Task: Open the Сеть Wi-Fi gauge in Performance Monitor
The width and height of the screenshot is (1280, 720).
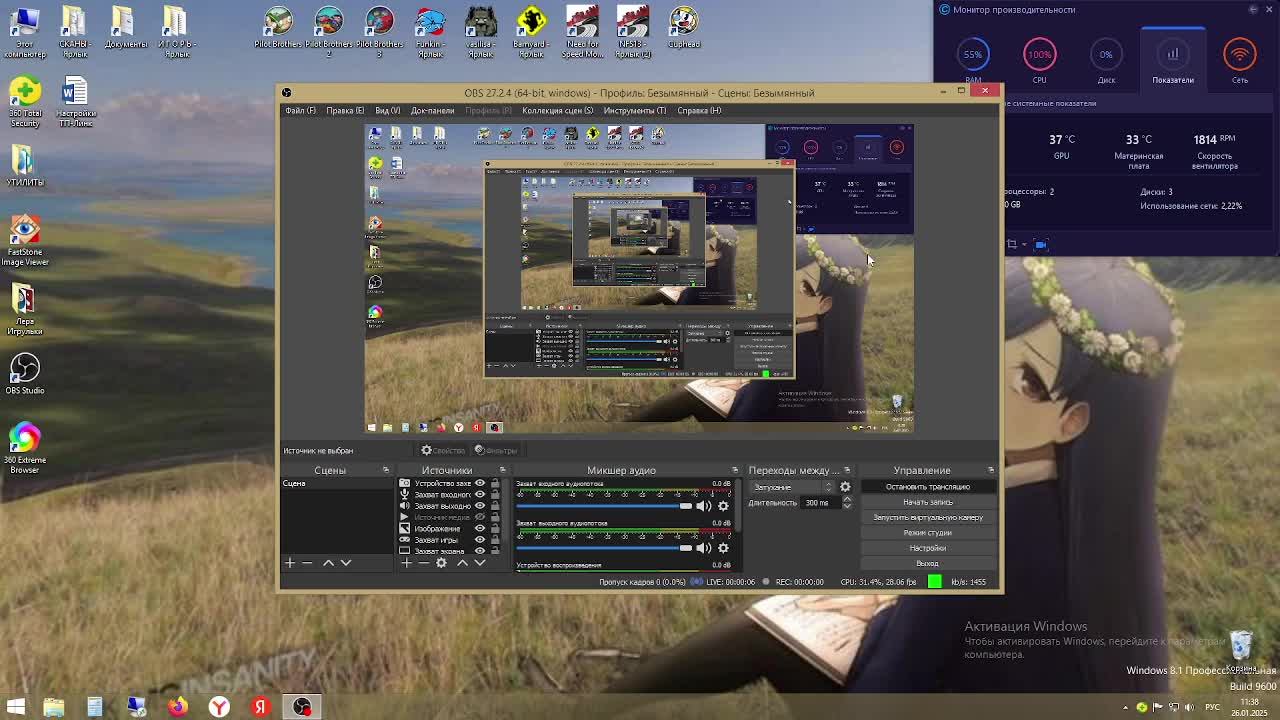Action: click(x=1239, y=54)
